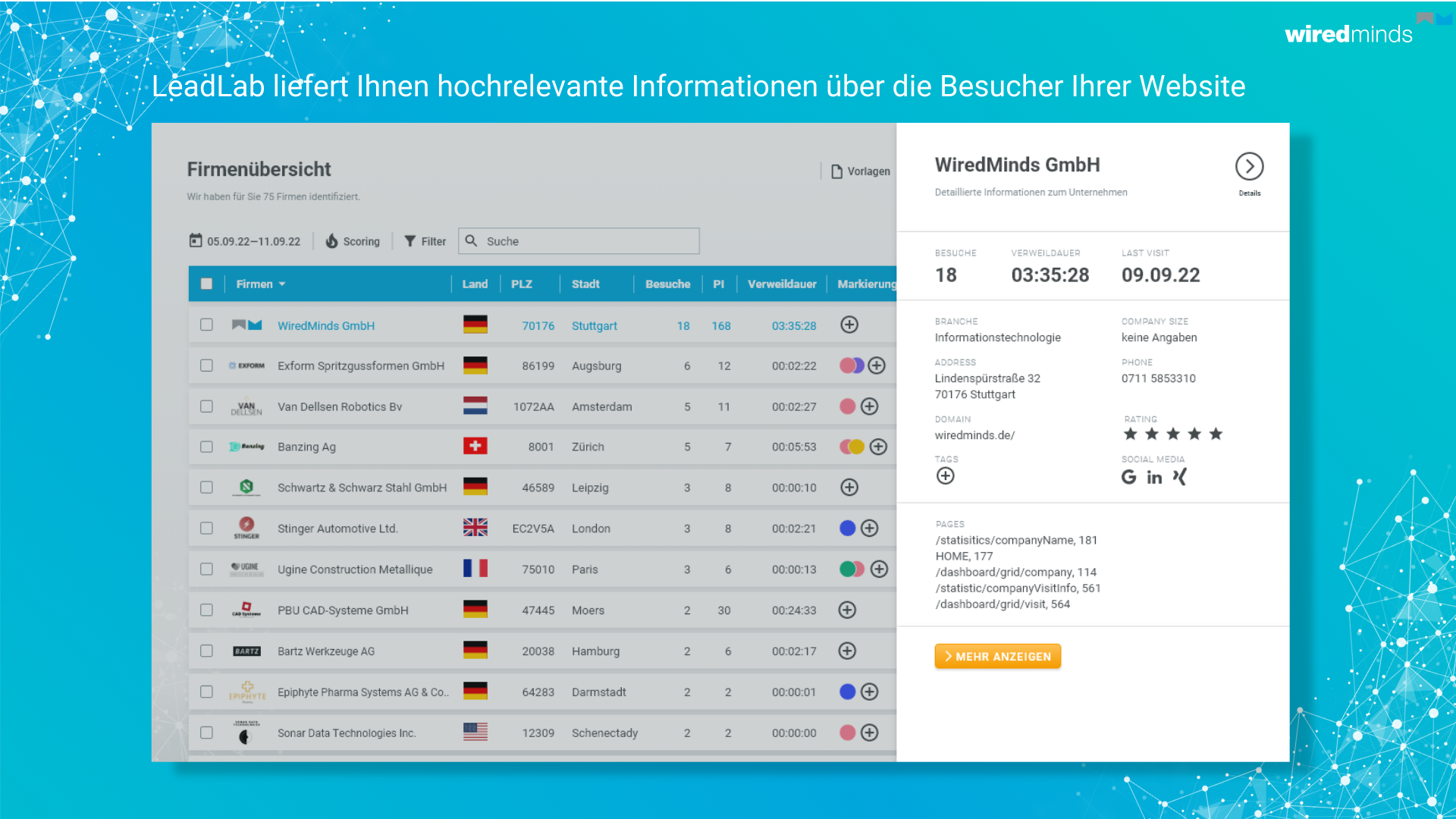Toggle the select-all header checkbox
Image resolution: width=1456 pixels, height=819 pixels.
pos(206,284)
